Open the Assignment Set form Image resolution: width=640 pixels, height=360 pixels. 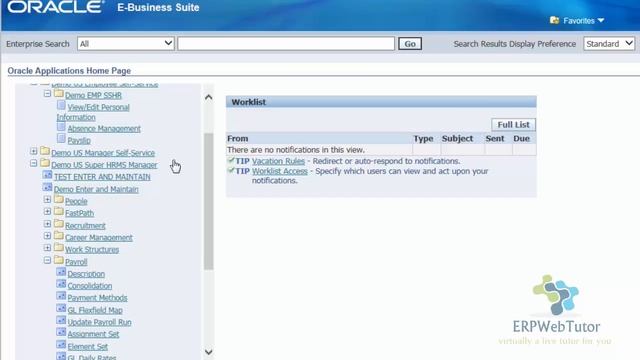93,334
